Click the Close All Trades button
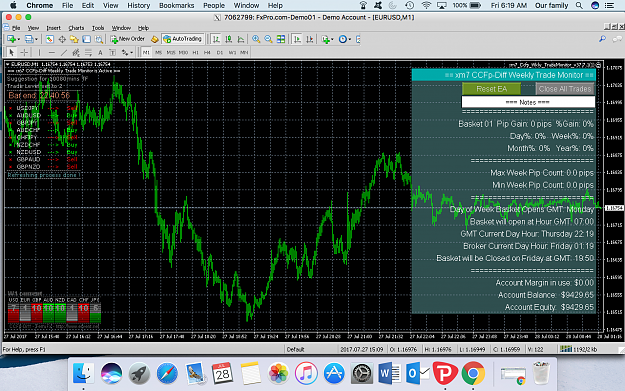This screenshot has width=625, height=391. click(x=565, y=89)
